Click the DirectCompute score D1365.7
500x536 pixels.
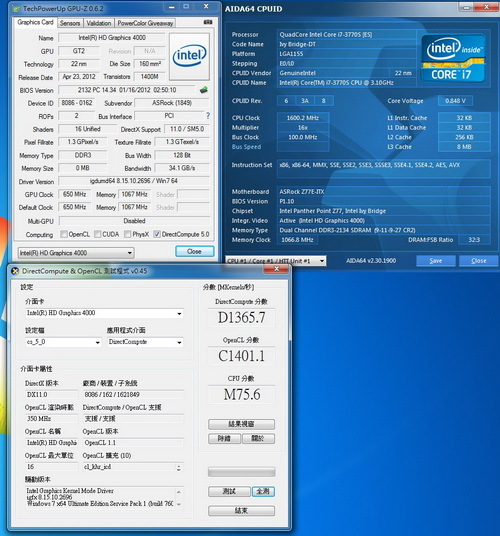(x=241, y=318)
